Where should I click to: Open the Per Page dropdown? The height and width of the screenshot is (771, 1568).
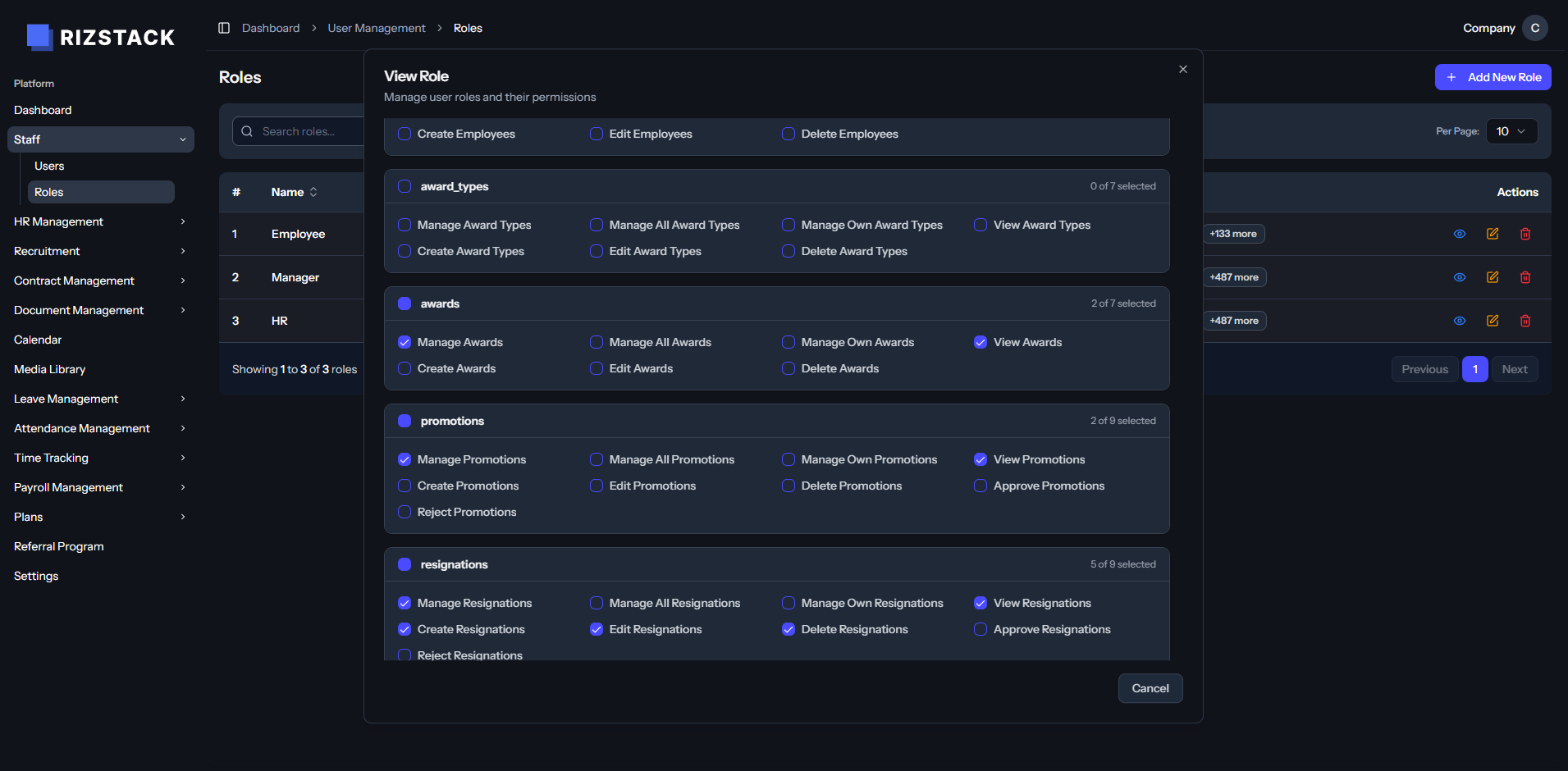(1511, 130)
